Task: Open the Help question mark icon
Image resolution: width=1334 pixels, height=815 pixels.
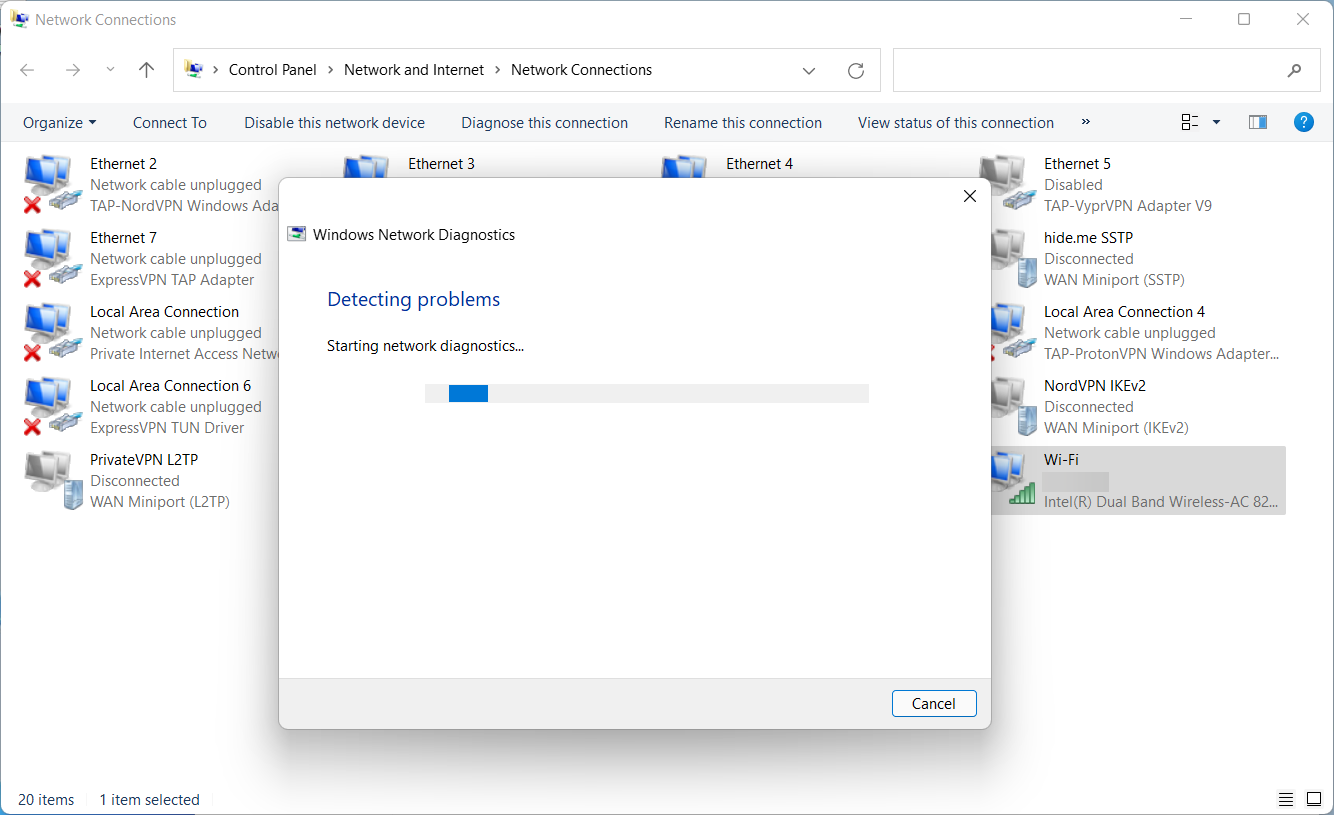Action: click(x=1303, y=122)
